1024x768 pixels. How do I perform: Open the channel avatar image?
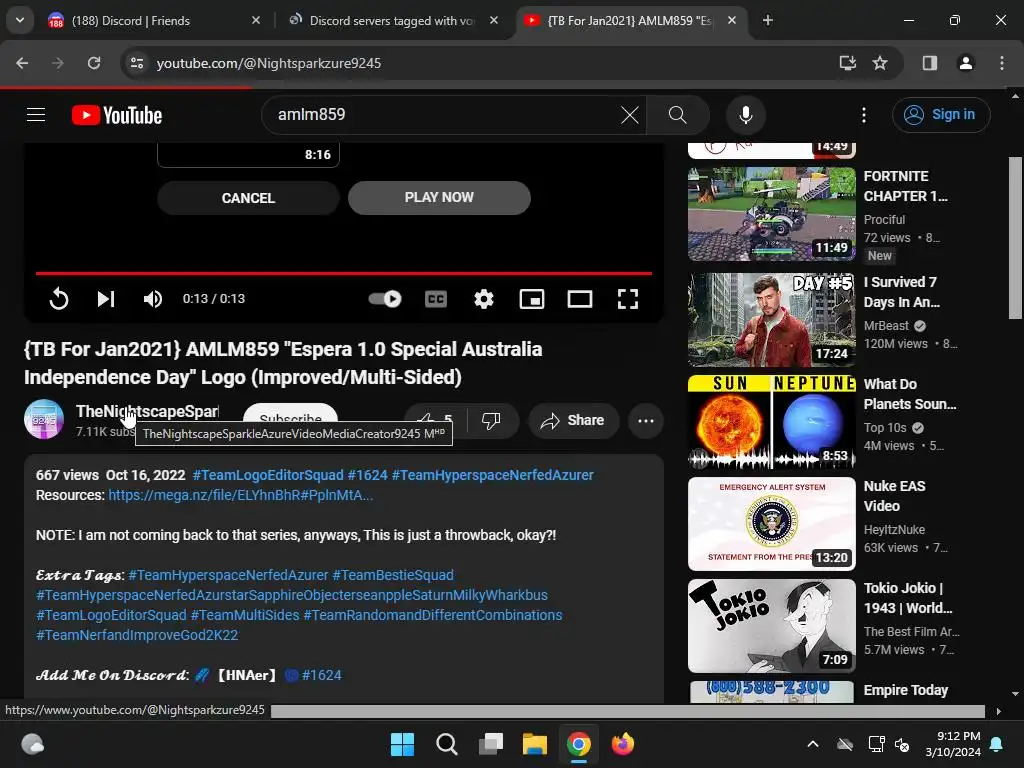click(44, 419)
